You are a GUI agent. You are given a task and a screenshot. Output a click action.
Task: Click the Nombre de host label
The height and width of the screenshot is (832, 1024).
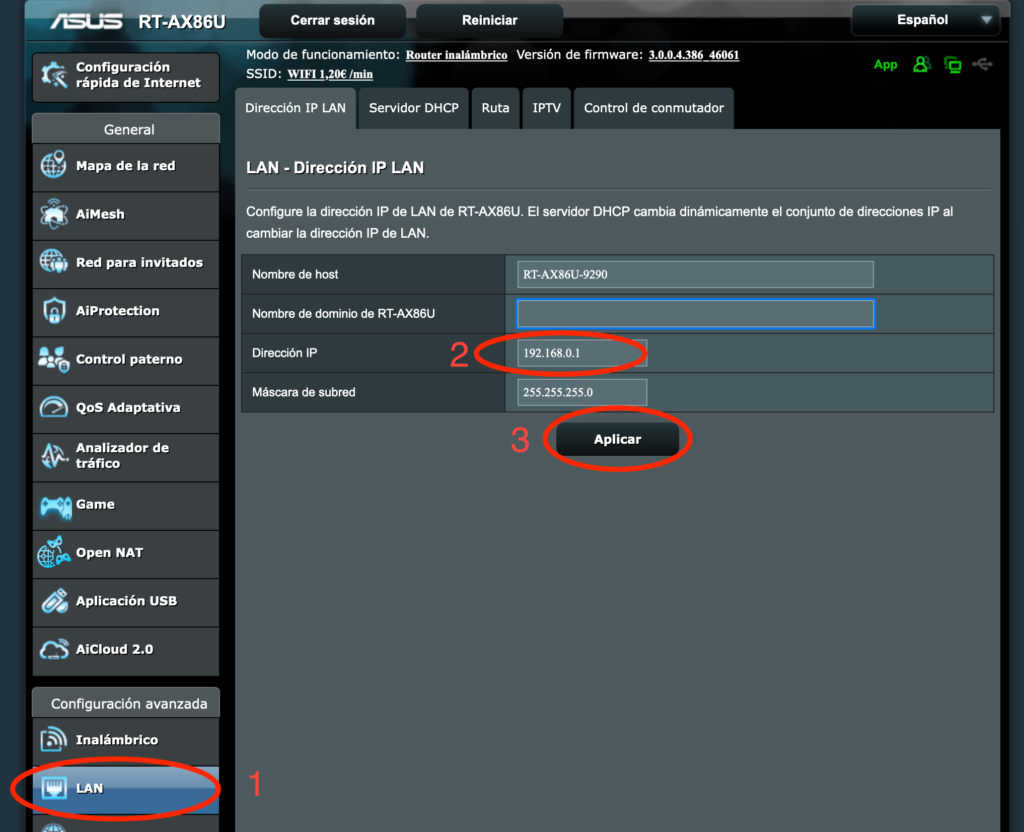coord(295,274)
